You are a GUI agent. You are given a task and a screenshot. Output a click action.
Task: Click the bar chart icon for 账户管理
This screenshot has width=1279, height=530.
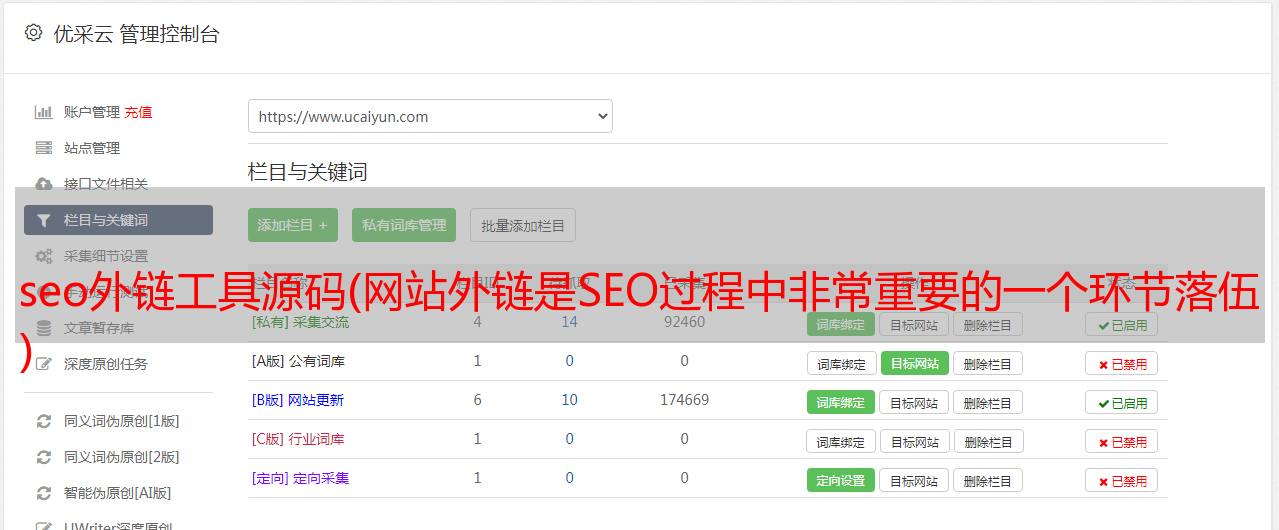point(44,112)
